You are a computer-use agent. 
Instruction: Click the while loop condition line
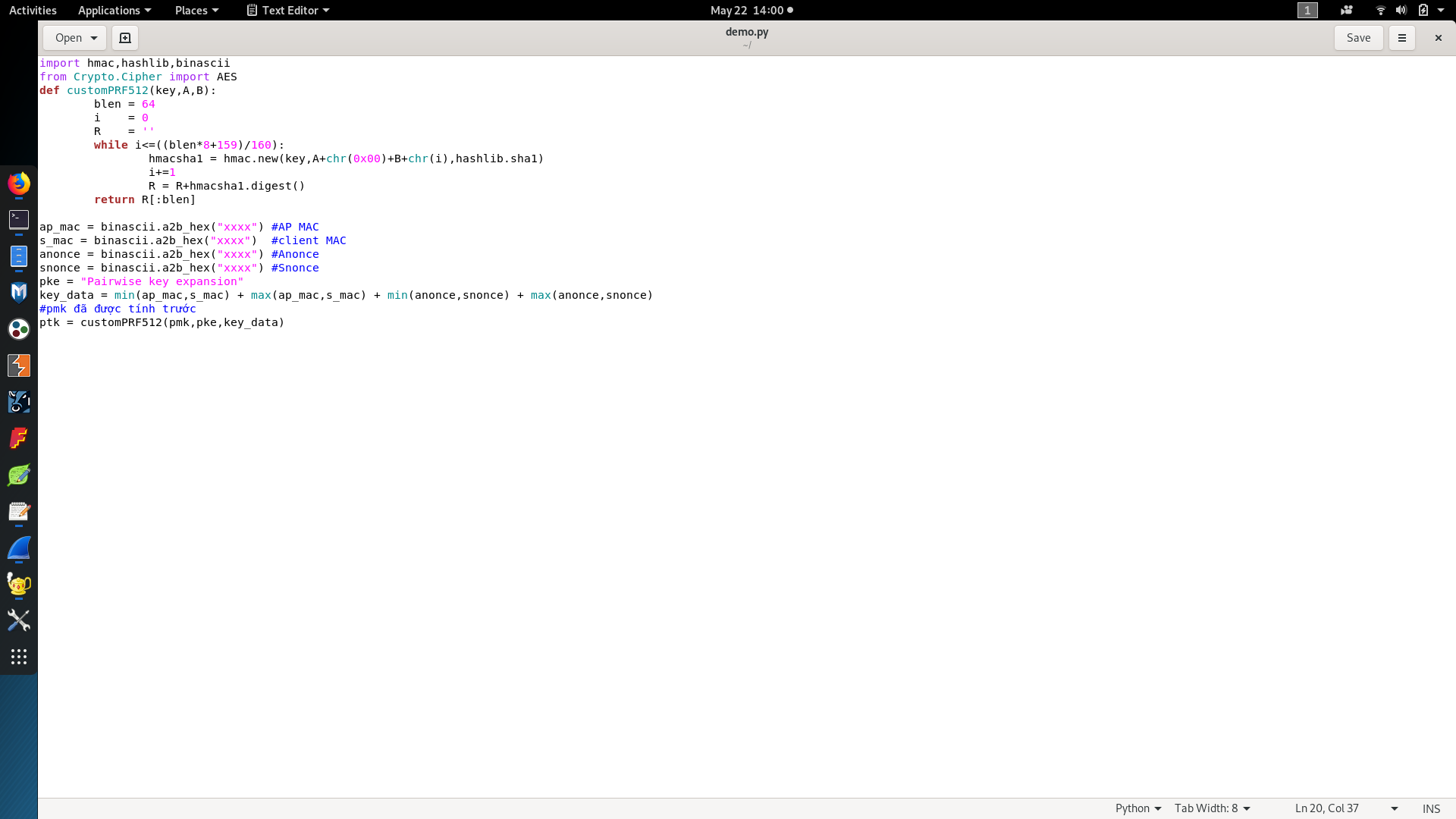(189, 145)
